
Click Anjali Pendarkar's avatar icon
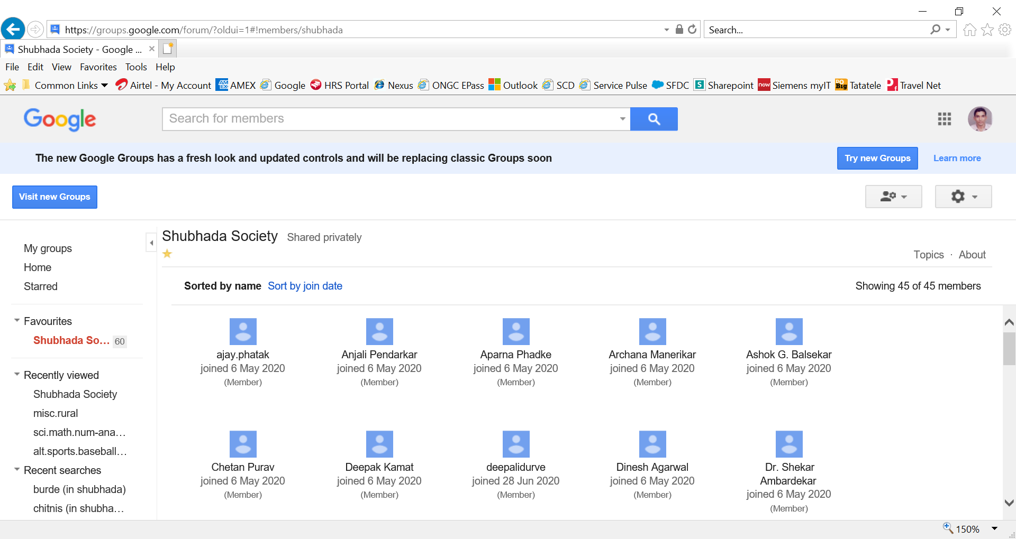(x=379, y=331)
